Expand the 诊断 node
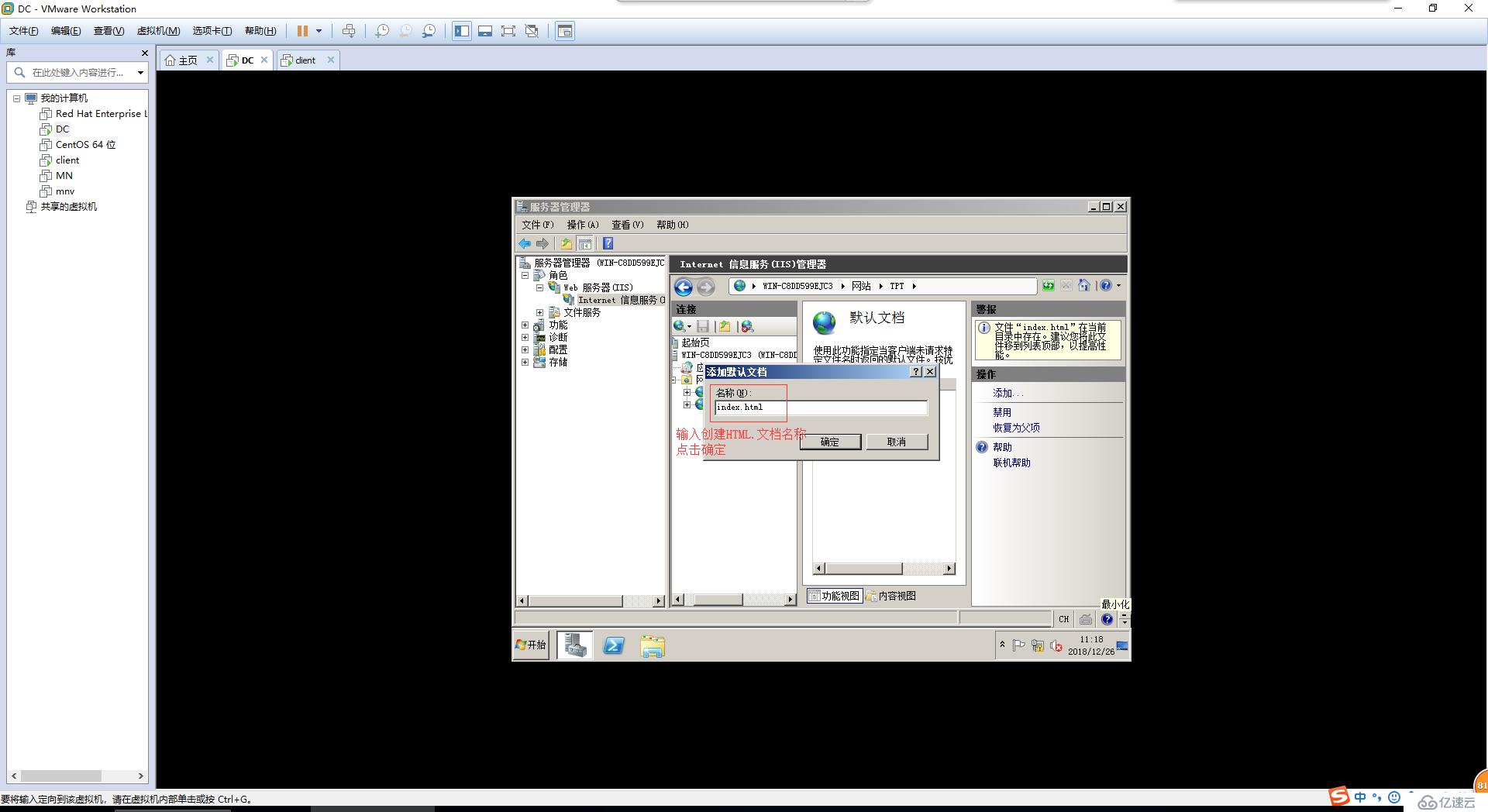 (525, 338)
